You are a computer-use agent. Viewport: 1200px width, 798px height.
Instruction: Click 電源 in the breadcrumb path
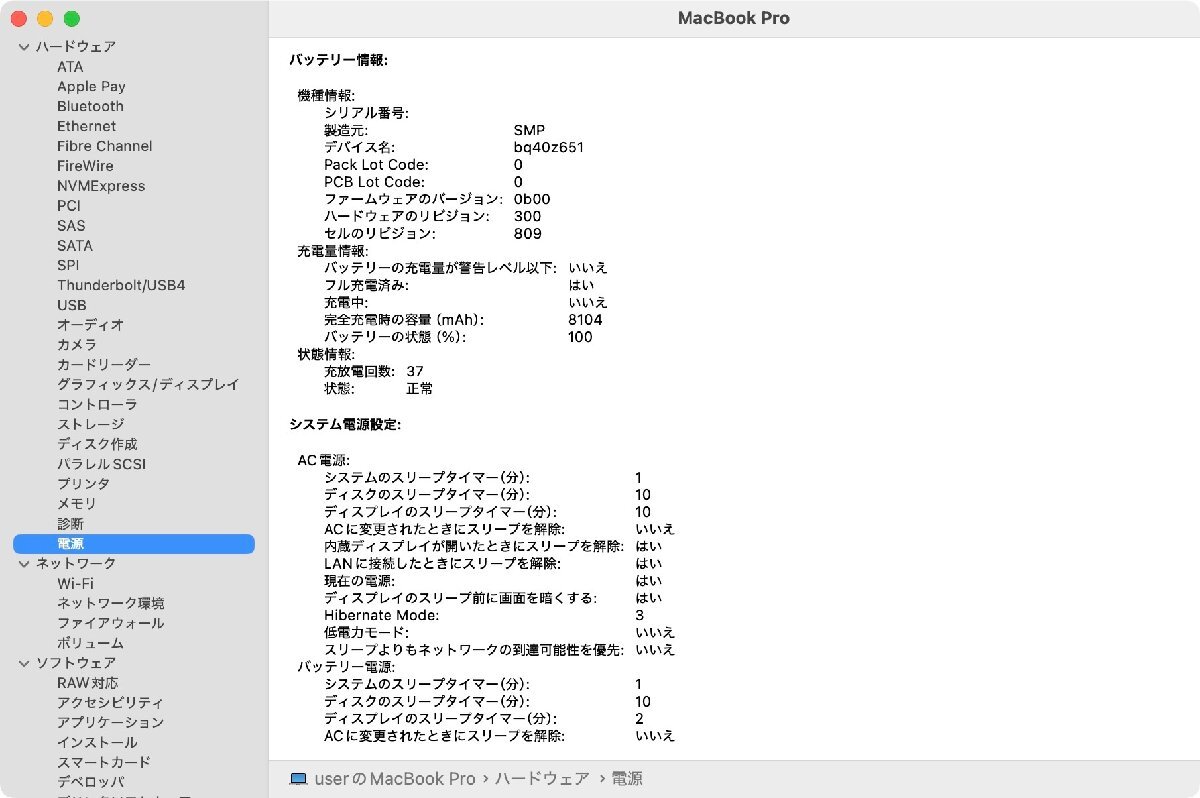coord(626,778)
